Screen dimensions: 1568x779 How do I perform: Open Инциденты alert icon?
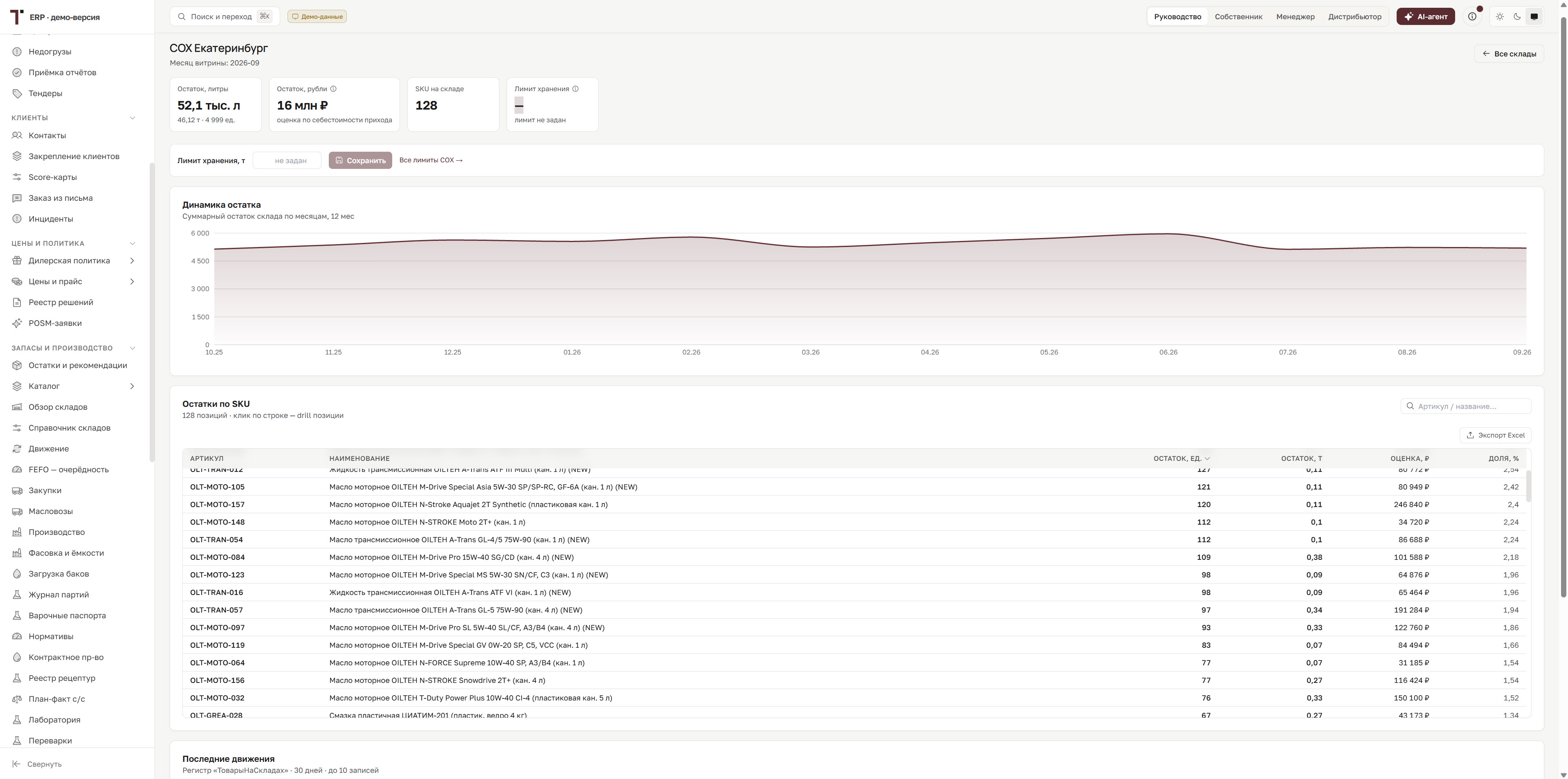17,218
